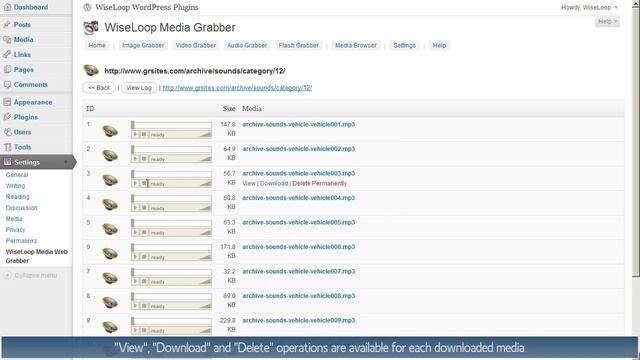Play the vehicle005.mp3 audio
The image size is (640, 360).
(136, 232)
